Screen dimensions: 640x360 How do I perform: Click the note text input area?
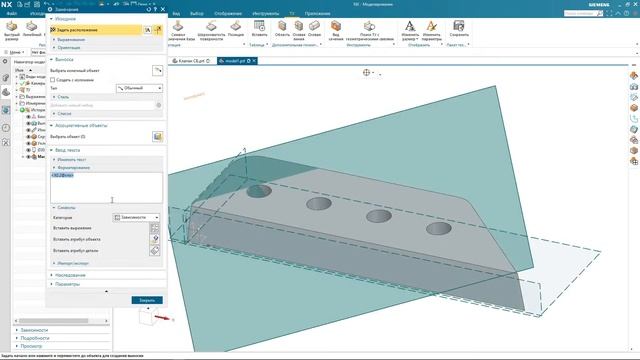click(x=106, y=188)
